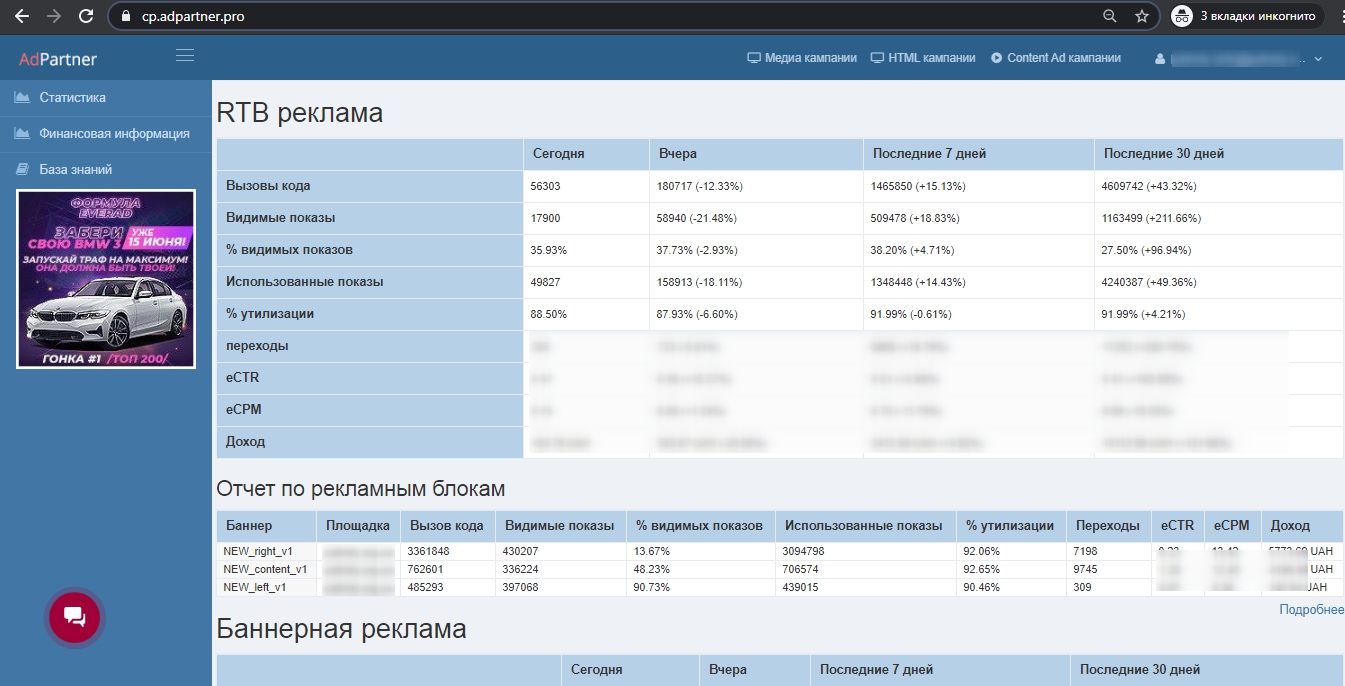This screenshot has height=686, width=1345.
Task: Bookmark the page via the star icon
Action: coord(1141,16)
